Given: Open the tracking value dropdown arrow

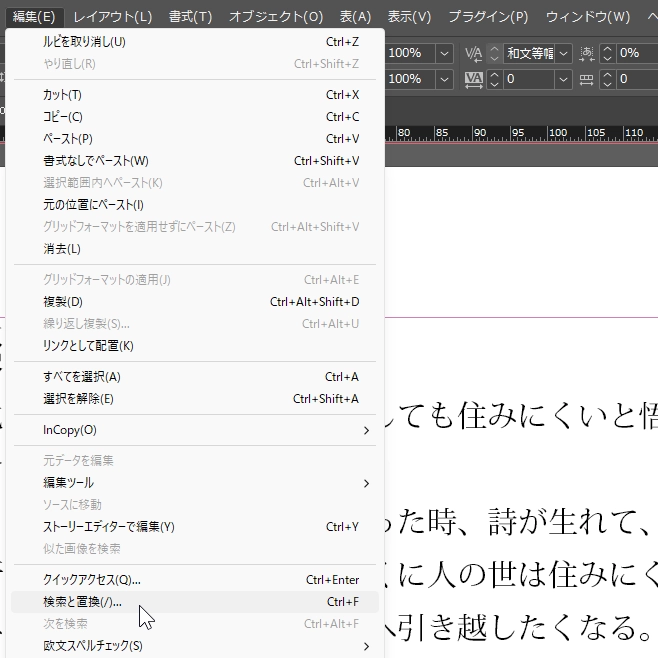Looking at the screenshot, I should [x=564, y=79].
